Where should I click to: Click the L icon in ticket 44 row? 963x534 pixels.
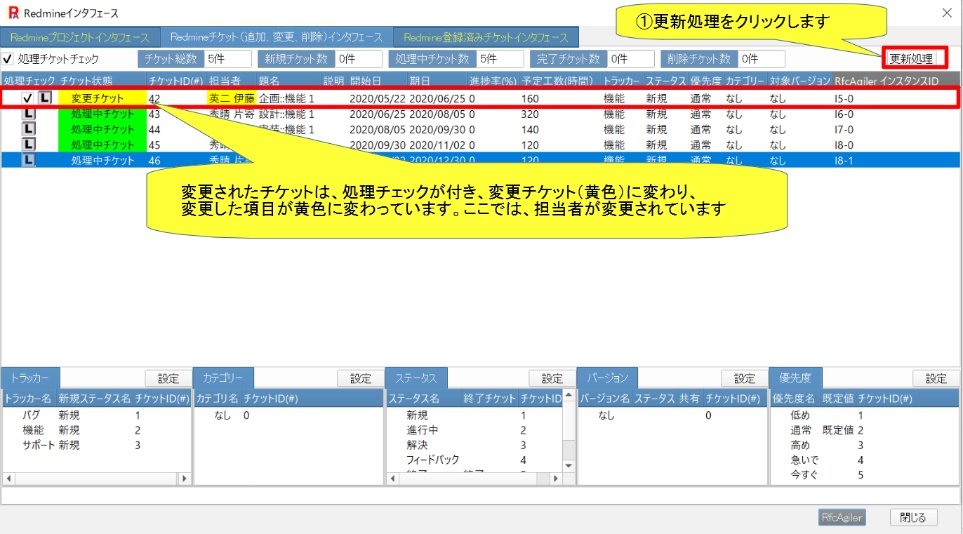[x=28, y=129]
